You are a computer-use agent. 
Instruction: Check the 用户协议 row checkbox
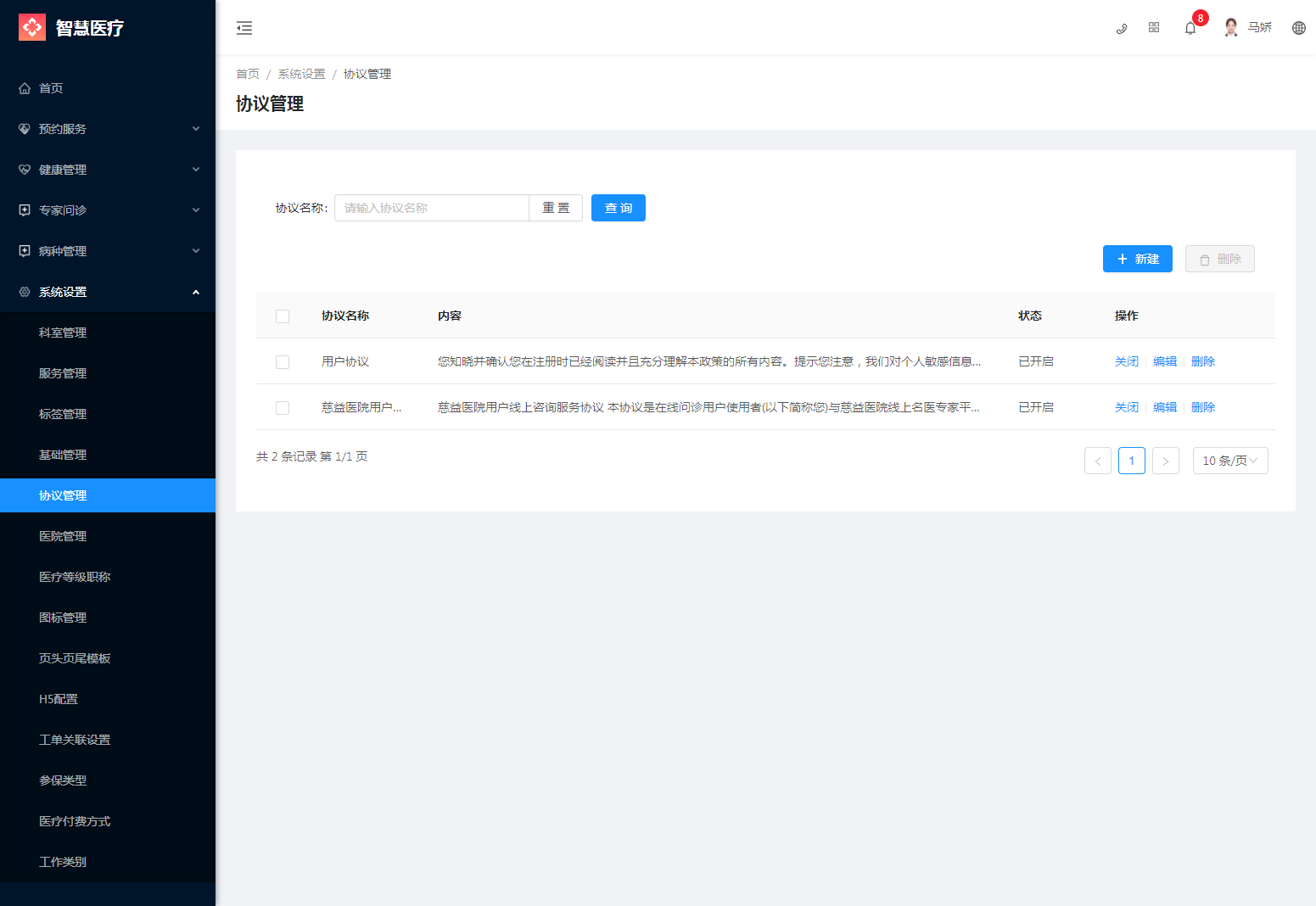click(283, 362)
